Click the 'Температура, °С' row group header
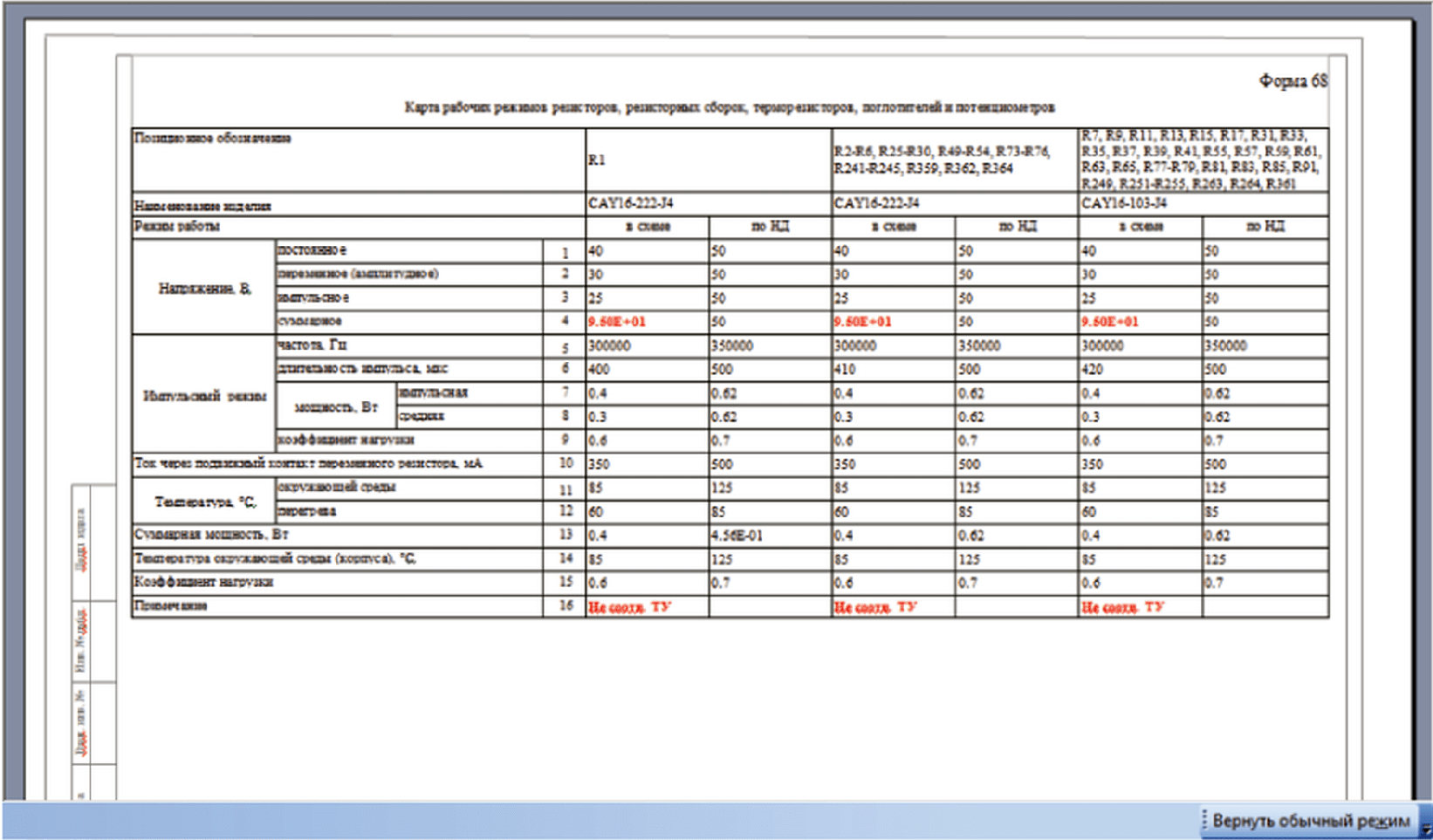 click(x=204, y=502)
